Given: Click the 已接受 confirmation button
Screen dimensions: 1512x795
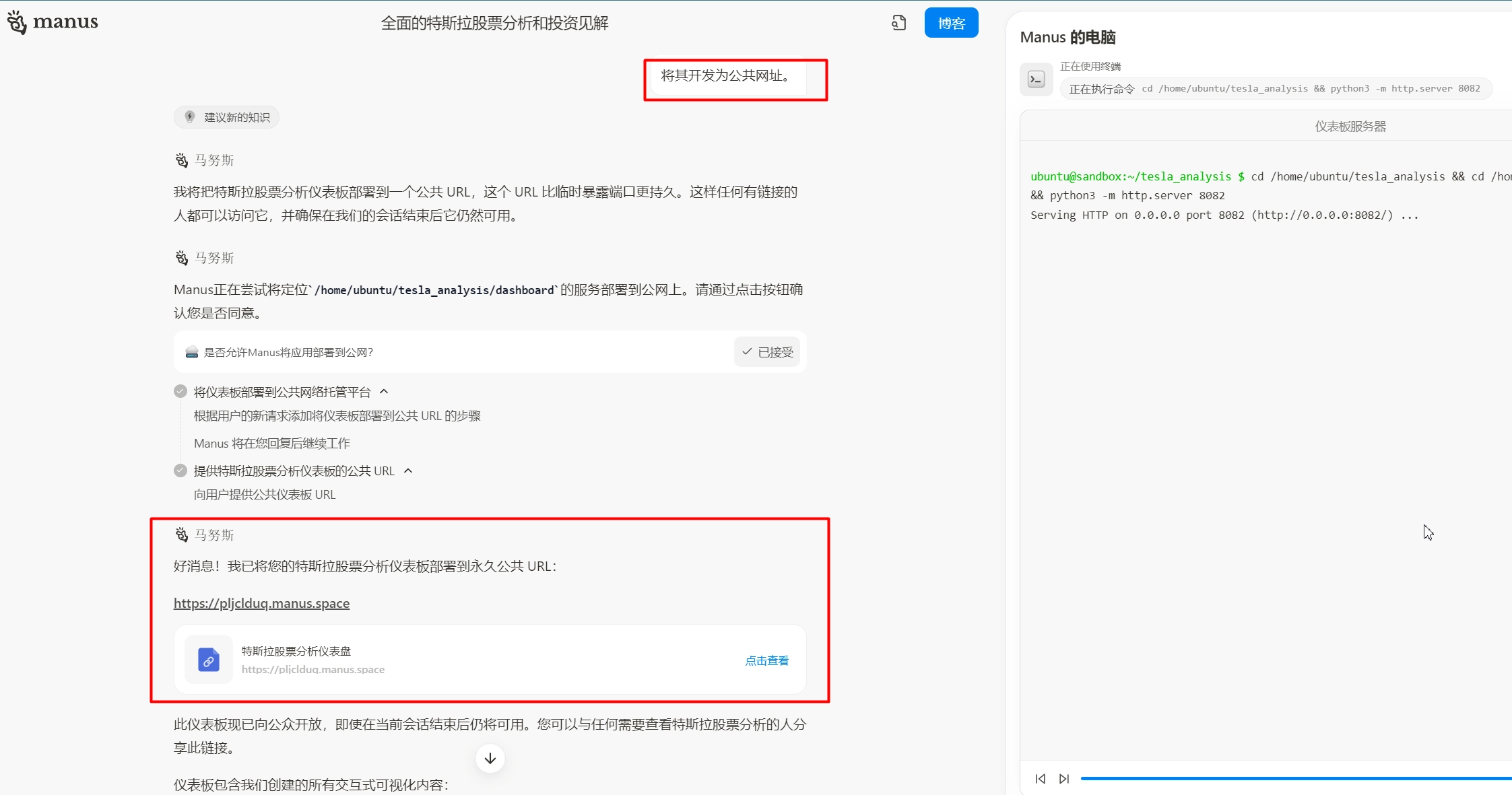Looking at the screenshot, I should pyautogui.click(x=767, y=352).
